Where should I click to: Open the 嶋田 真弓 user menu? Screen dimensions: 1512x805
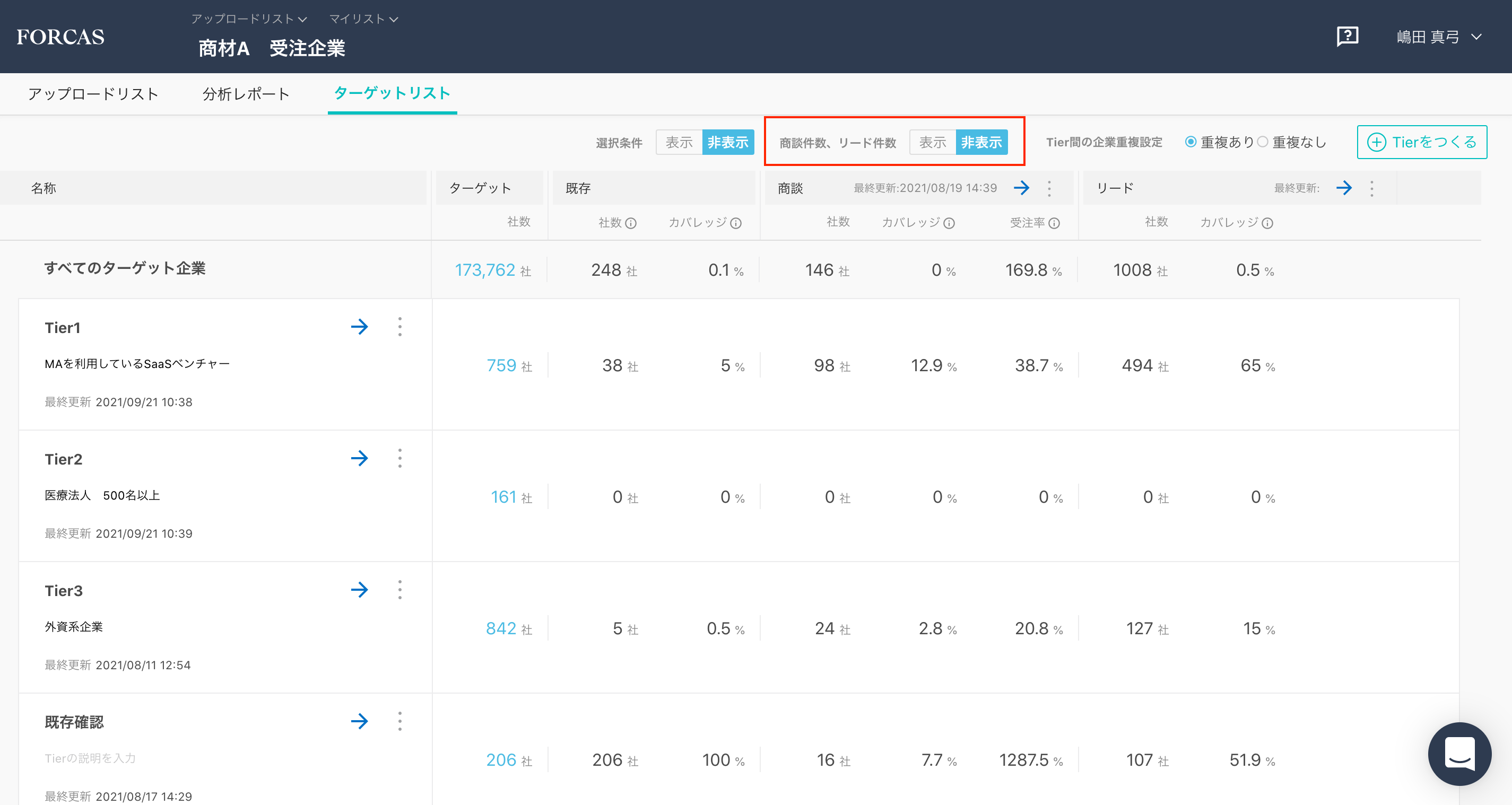click(1439, 37)
